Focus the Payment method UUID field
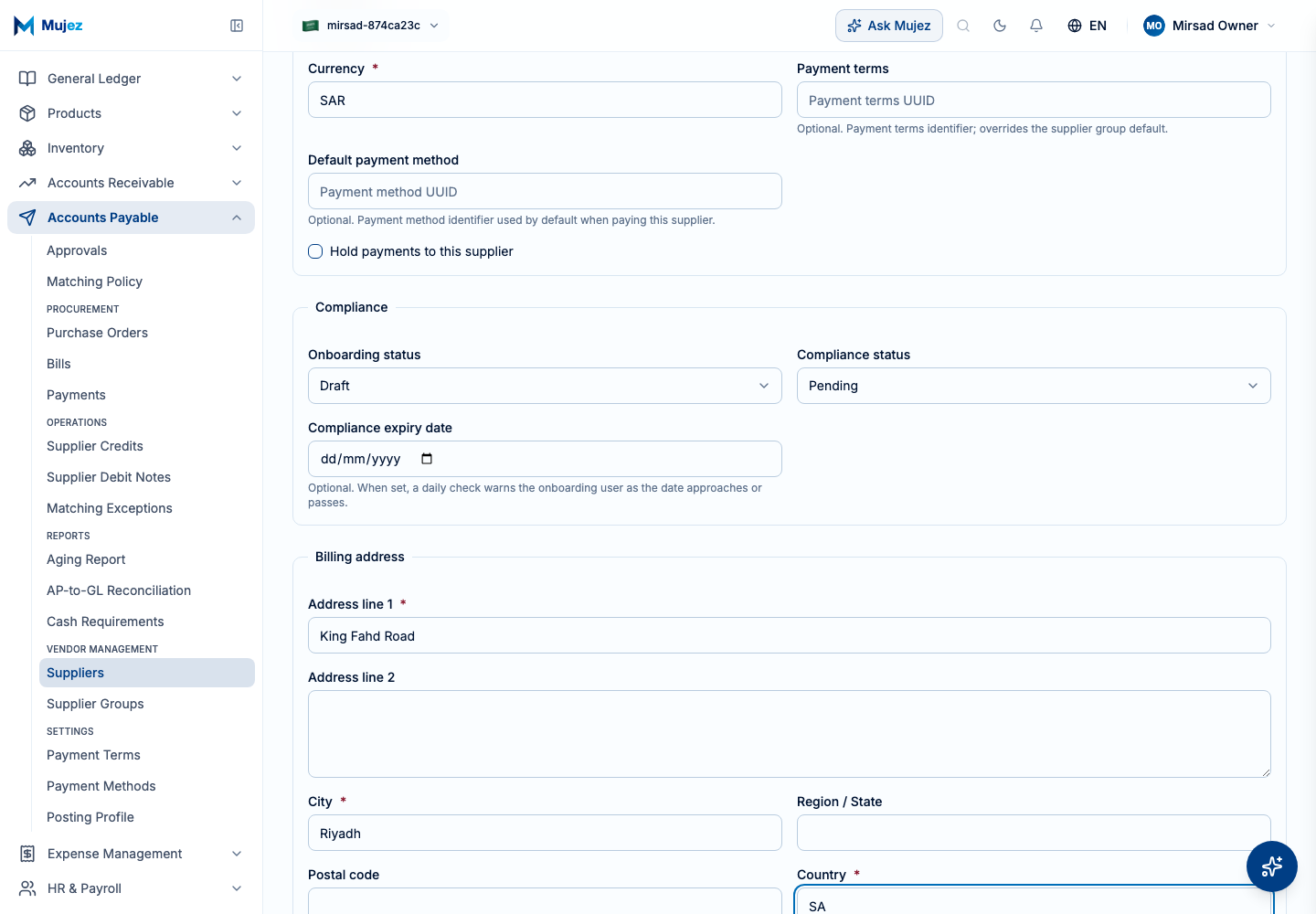This screenshot has width=1316, height=914. click(545, 191)
